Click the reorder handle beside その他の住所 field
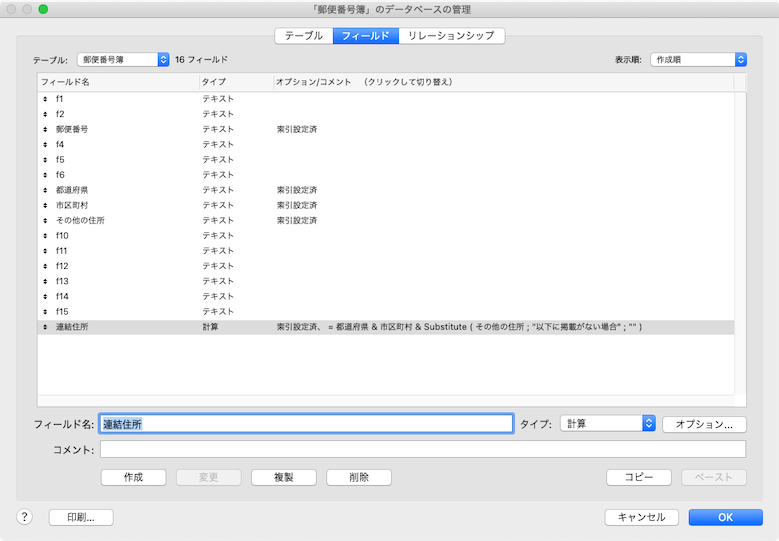The width and height of the screenshot is (779, 541). pos(45,220)
